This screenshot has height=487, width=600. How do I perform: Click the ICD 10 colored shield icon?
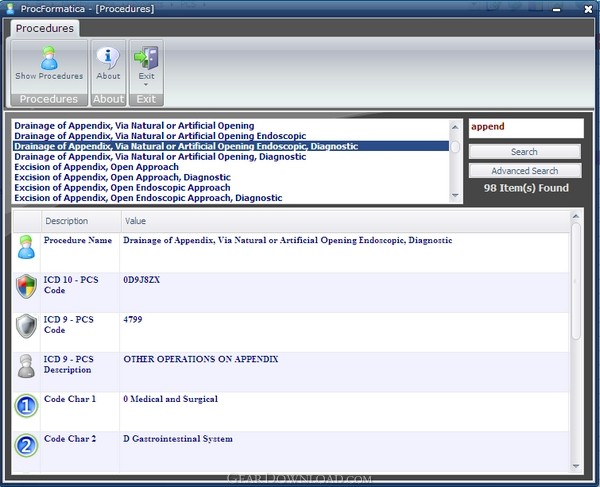point(26,286)
